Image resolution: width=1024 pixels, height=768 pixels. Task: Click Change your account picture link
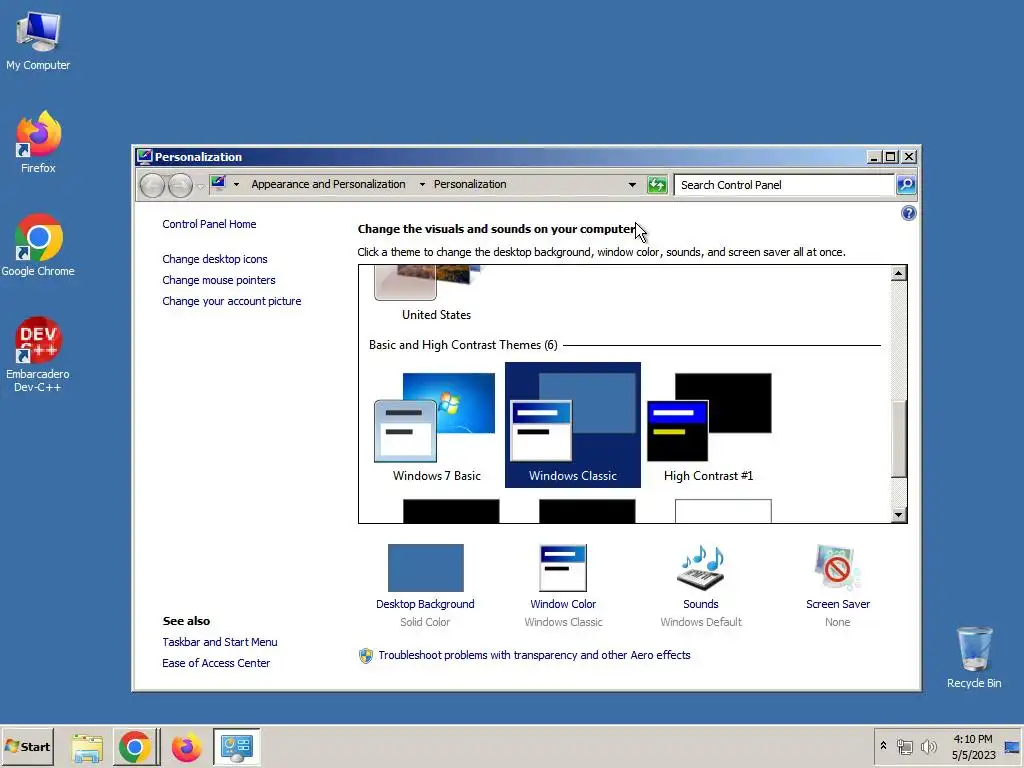tap(232, 301)
